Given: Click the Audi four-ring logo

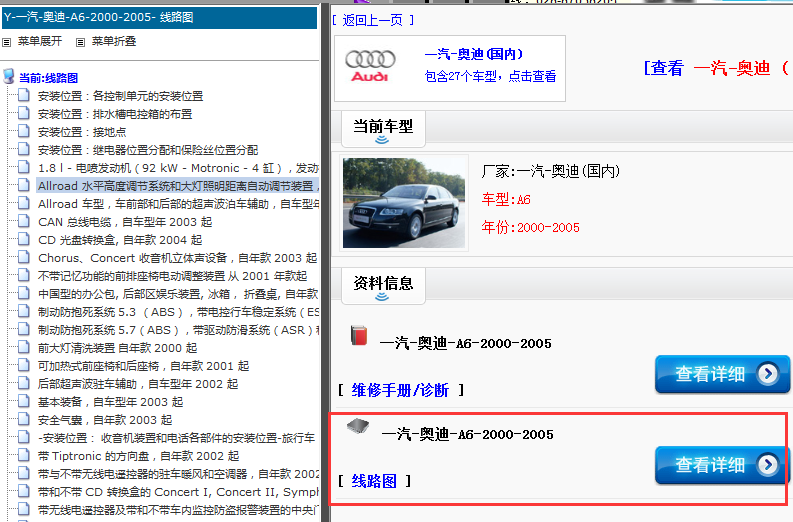Looking at the screenshot, I should coord(370,66).
